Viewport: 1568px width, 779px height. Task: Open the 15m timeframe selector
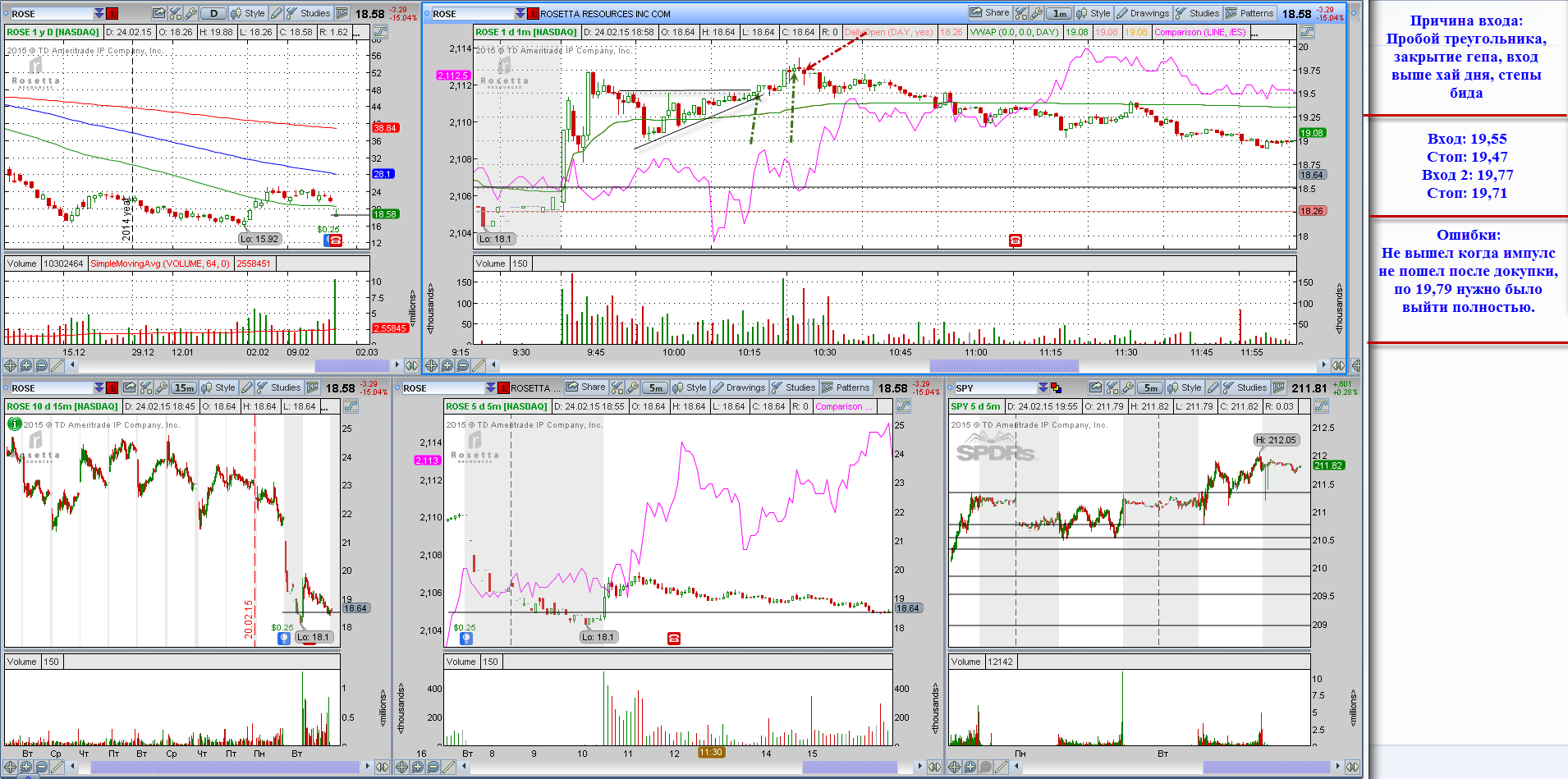(184, 387)
